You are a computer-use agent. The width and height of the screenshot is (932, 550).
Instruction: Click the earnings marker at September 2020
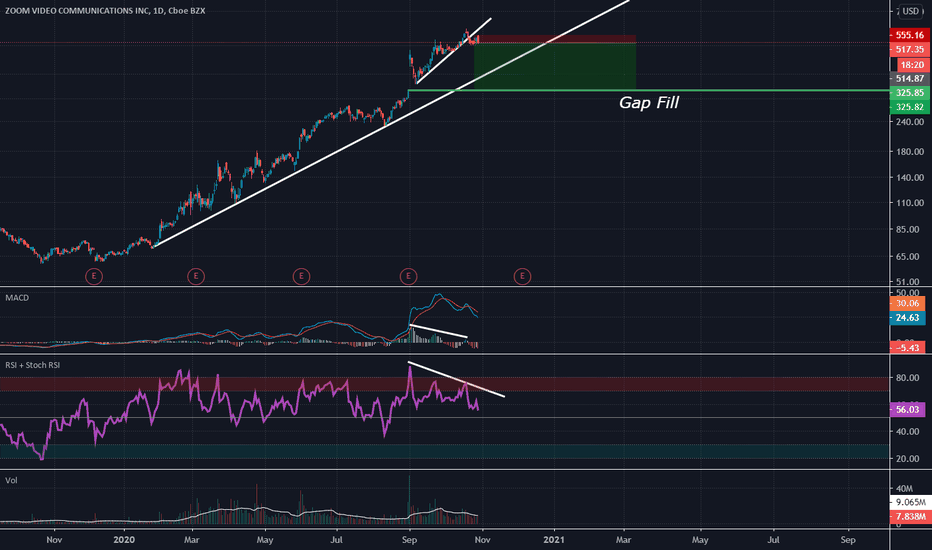click(408, 276)
